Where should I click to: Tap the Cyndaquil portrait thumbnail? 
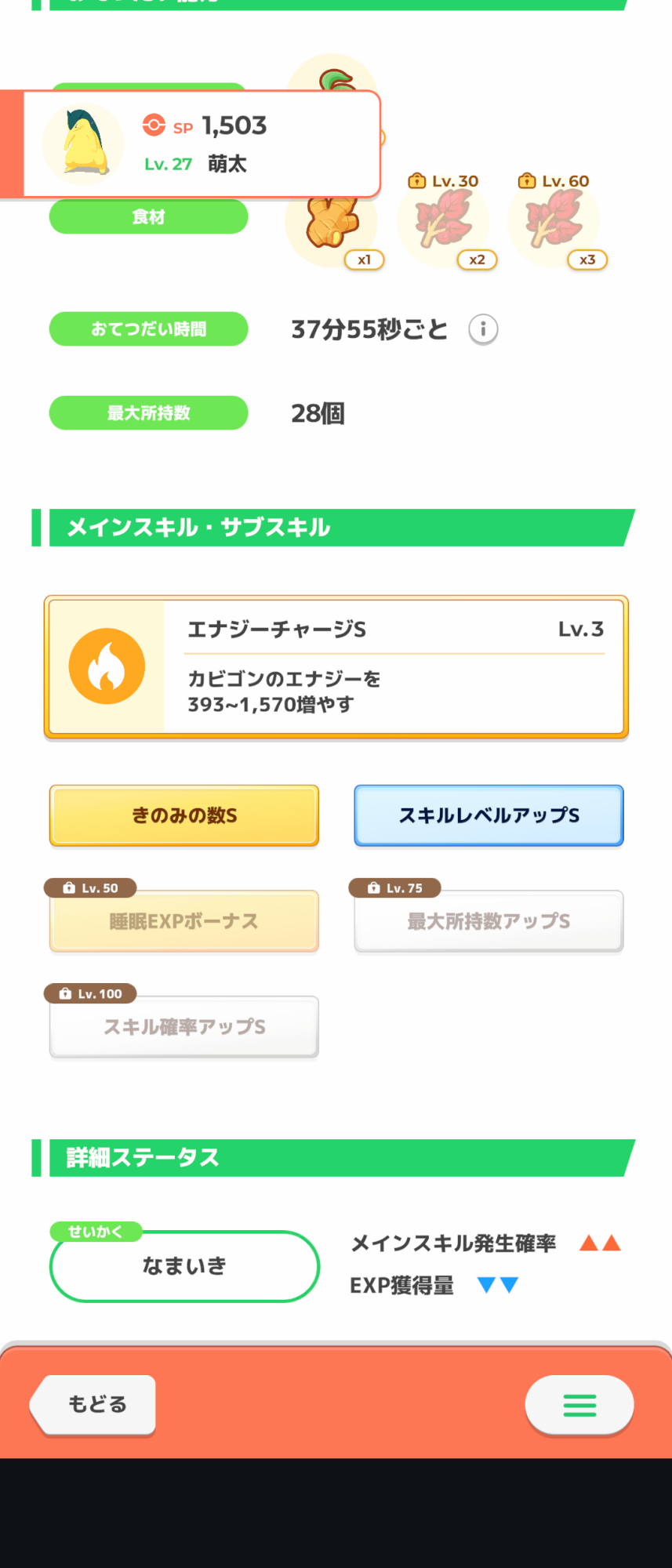(x=83, y=143)
